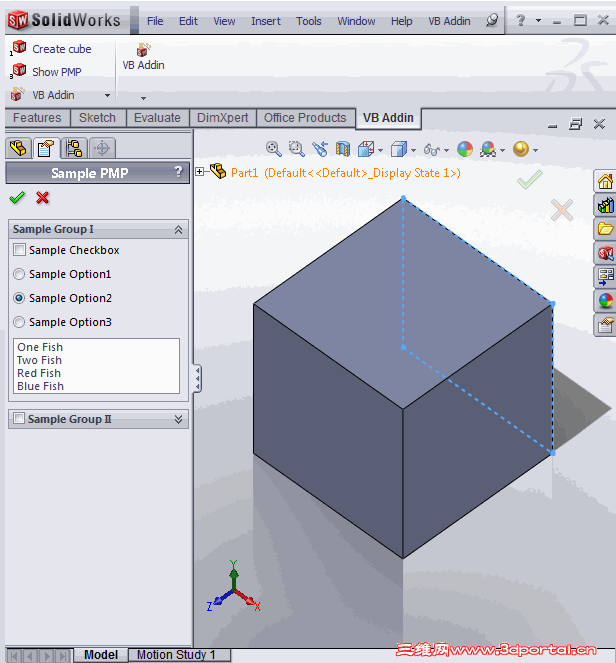Open SolidWorks Search icon in task pane
Screen dimensions: 616x663
[605, 253]
